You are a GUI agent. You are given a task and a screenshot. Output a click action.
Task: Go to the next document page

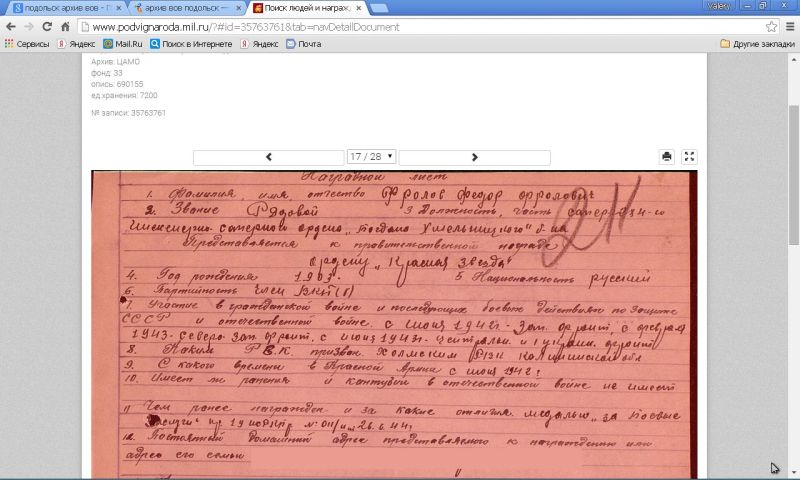pos(474,157)
